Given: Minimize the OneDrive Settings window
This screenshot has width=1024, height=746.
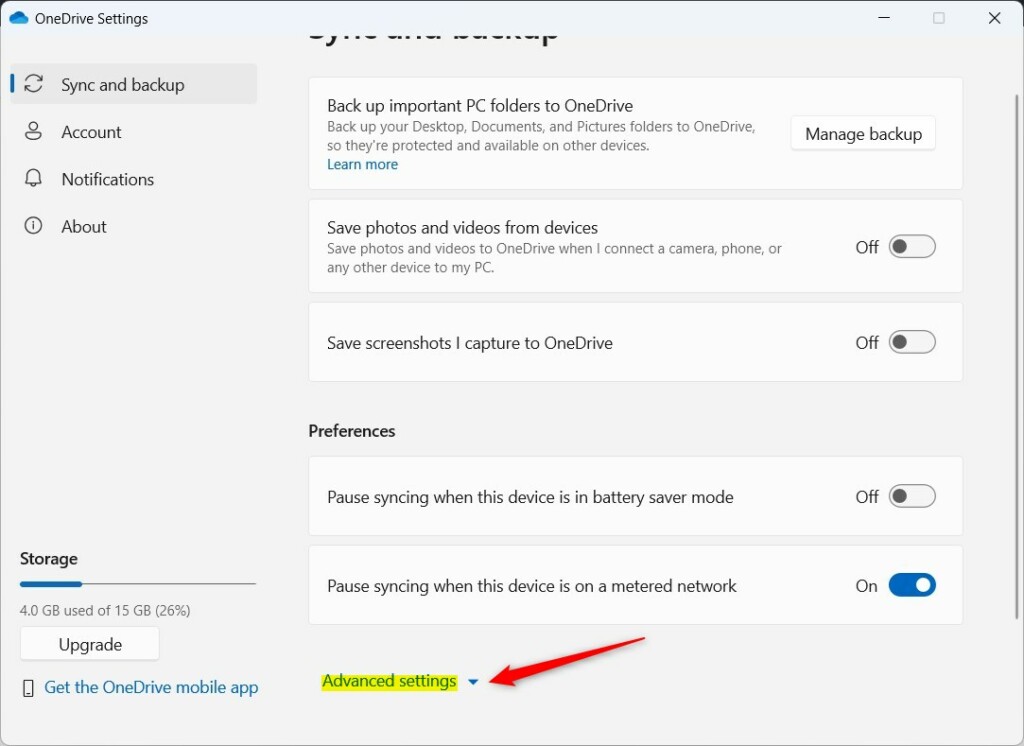Looking at the screenshot, I should coord(884,18).
